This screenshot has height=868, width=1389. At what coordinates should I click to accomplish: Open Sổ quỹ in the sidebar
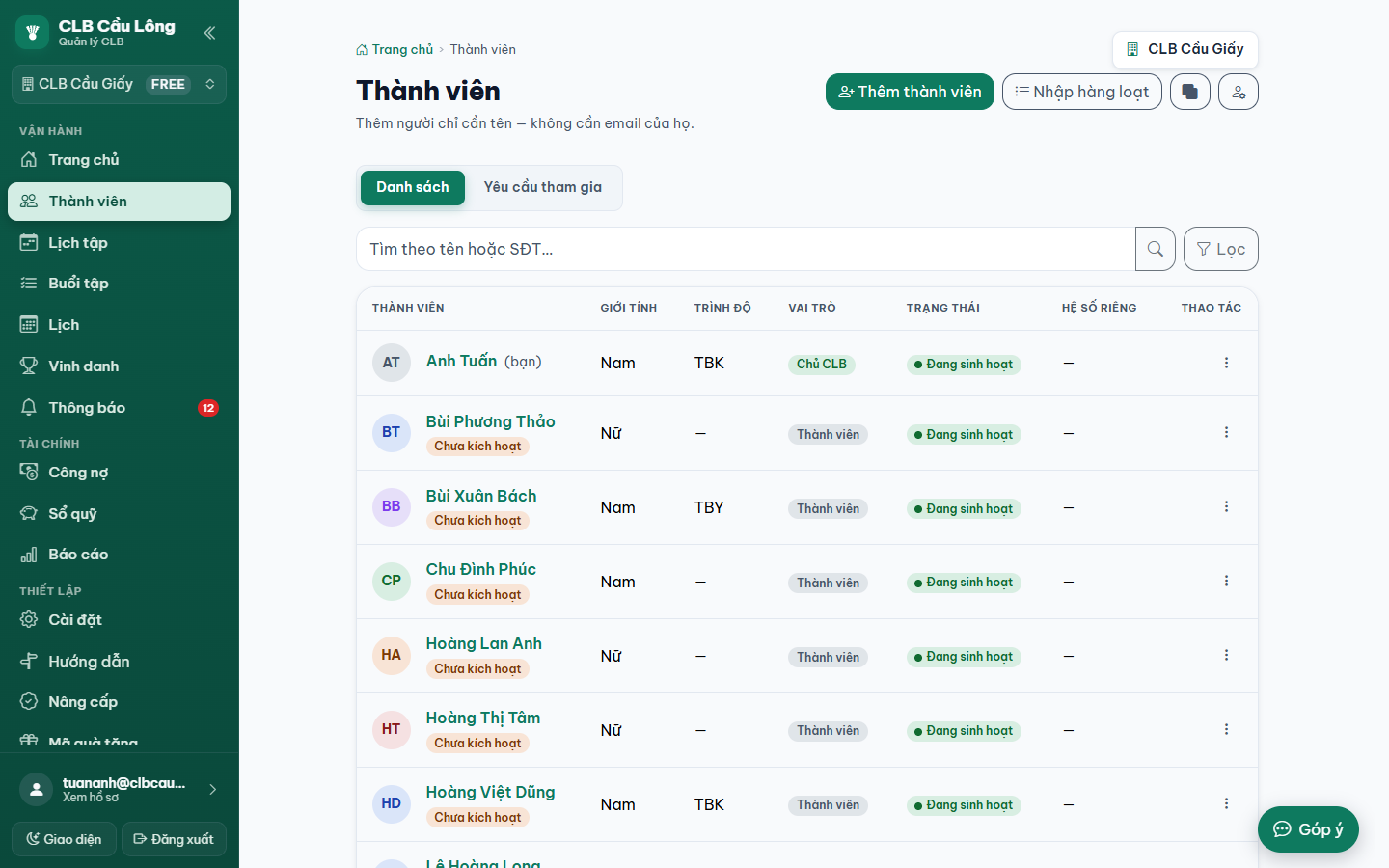[x=120, y=514]
